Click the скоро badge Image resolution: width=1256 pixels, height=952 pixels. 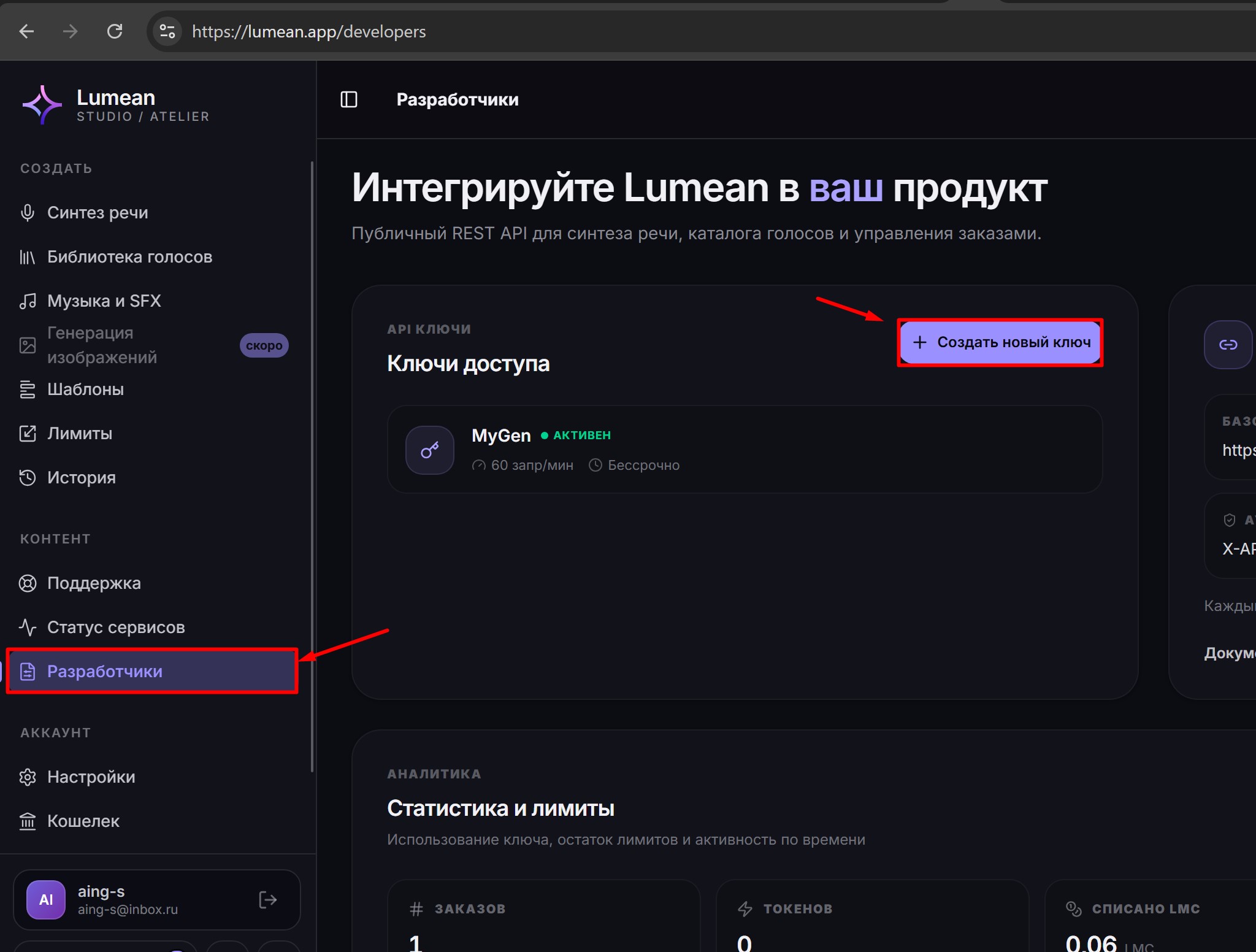[264, 345]
